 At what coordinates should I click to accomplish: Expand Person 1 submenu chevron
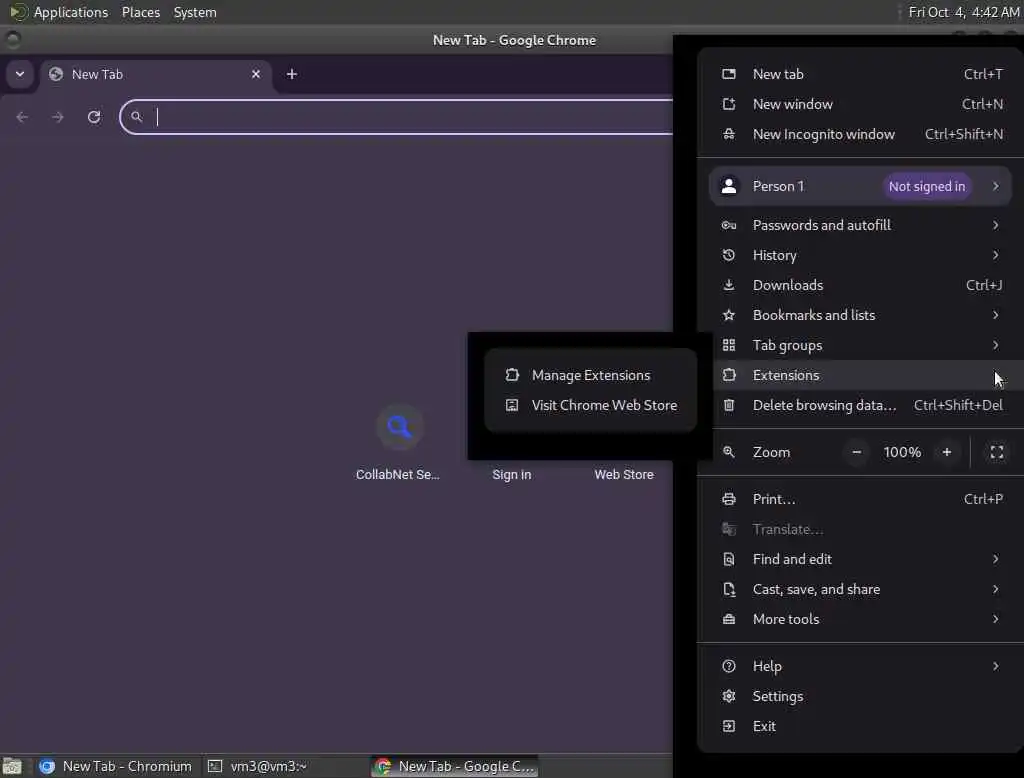coord(995,186)
